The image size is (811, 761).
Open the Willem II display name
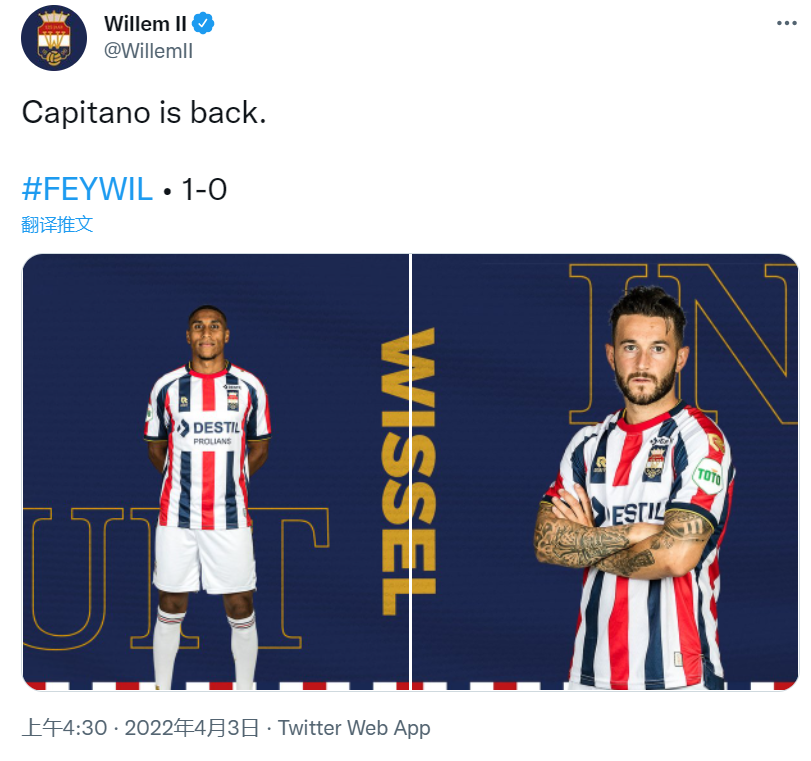[145, 24]
